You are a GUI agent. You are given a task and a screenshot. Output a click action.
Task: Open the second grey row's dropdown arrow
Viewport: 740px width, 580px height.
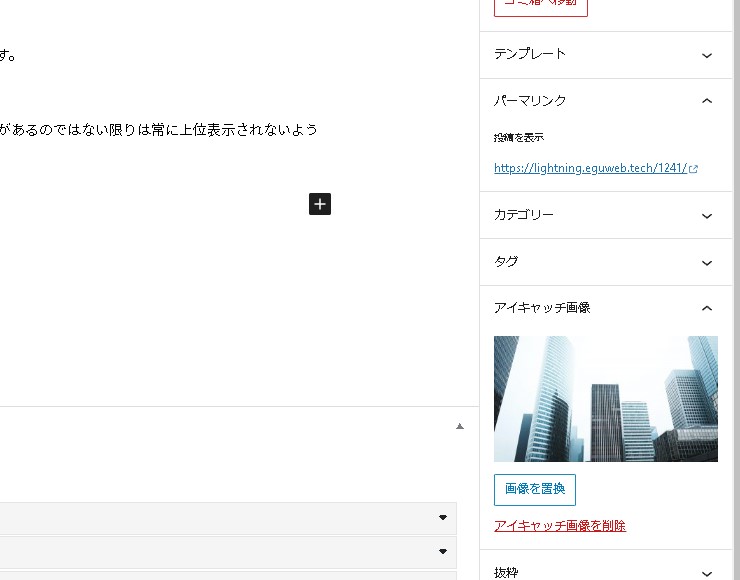pos(442,551)
